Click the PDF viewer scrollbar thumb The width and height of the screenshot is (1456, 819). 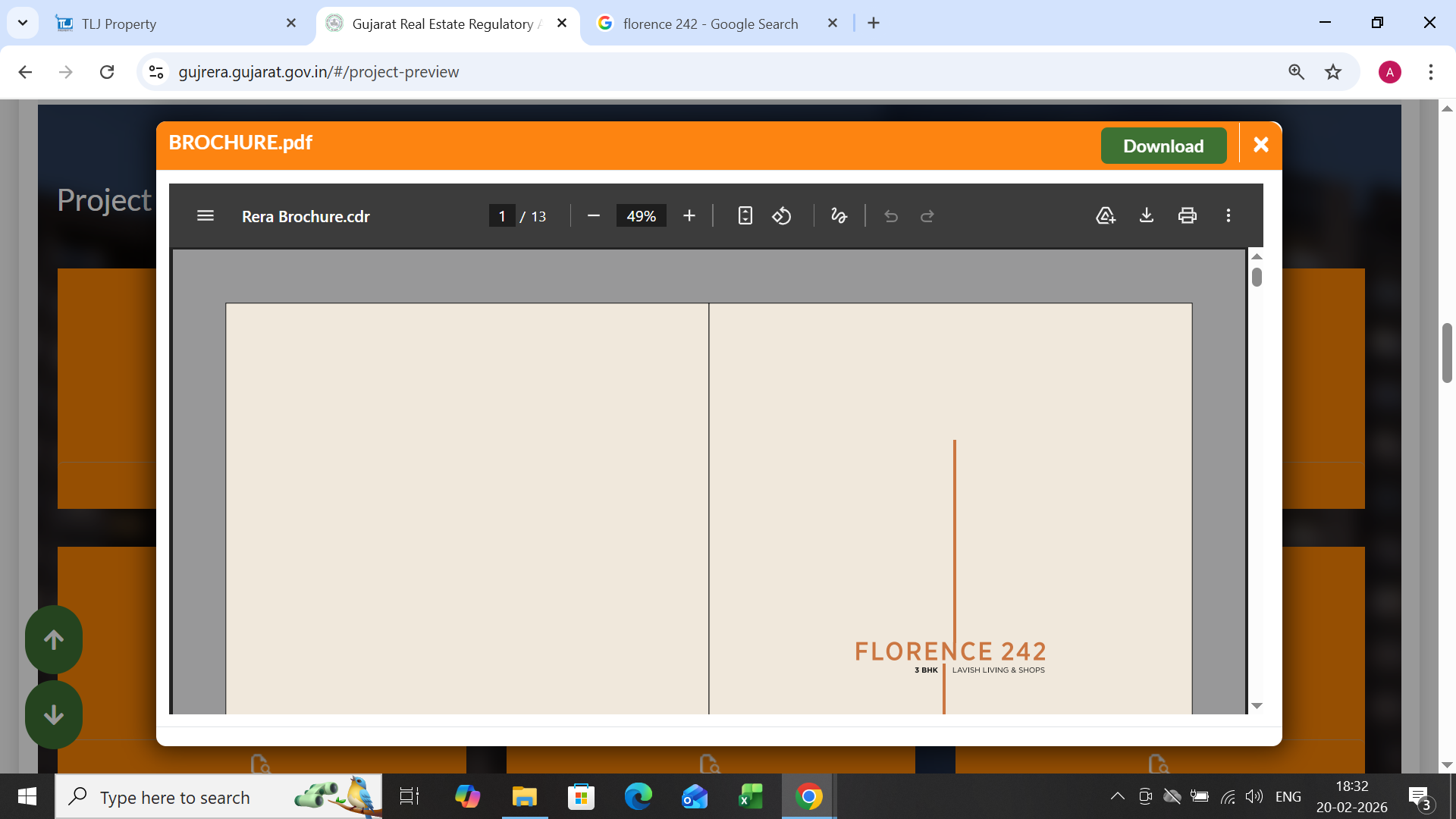pyautogui.click(x=1257, y=278)
